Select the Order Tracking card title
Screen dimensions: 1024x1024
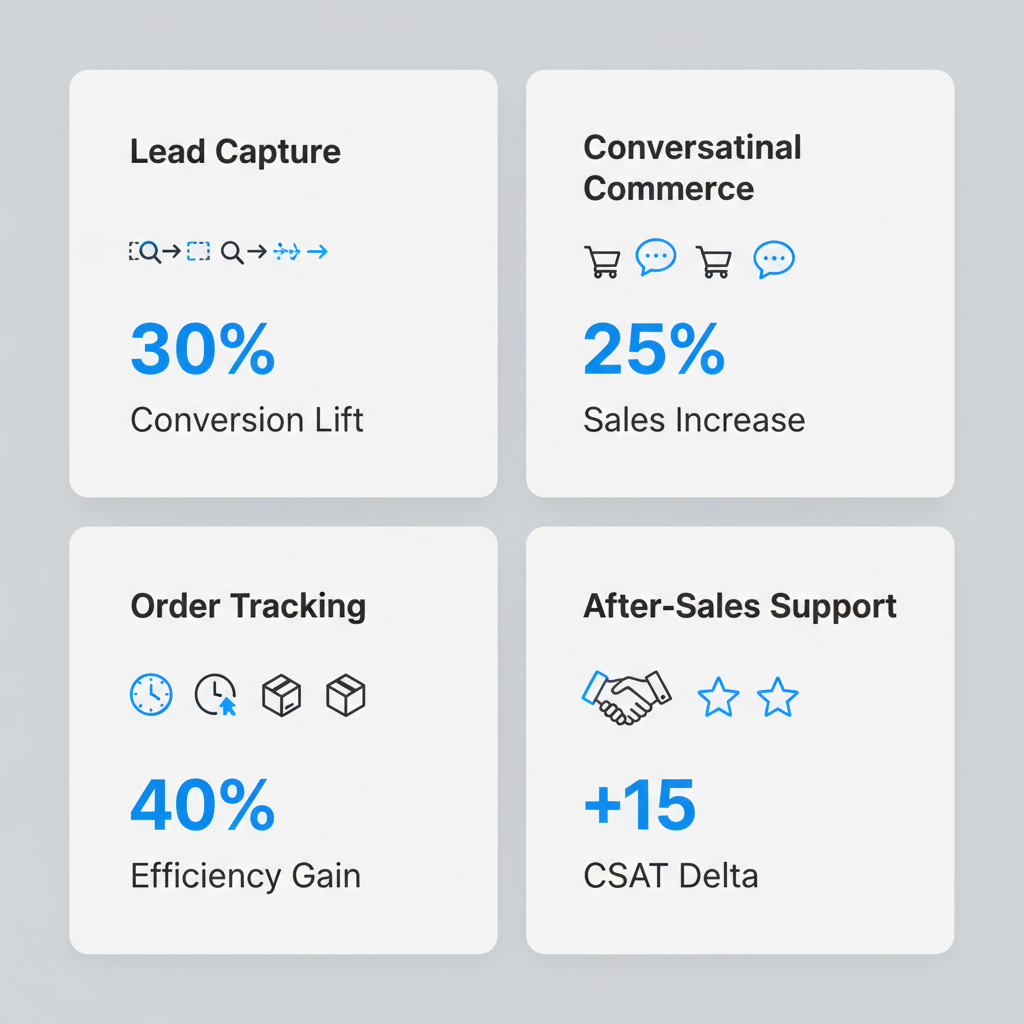248,606
